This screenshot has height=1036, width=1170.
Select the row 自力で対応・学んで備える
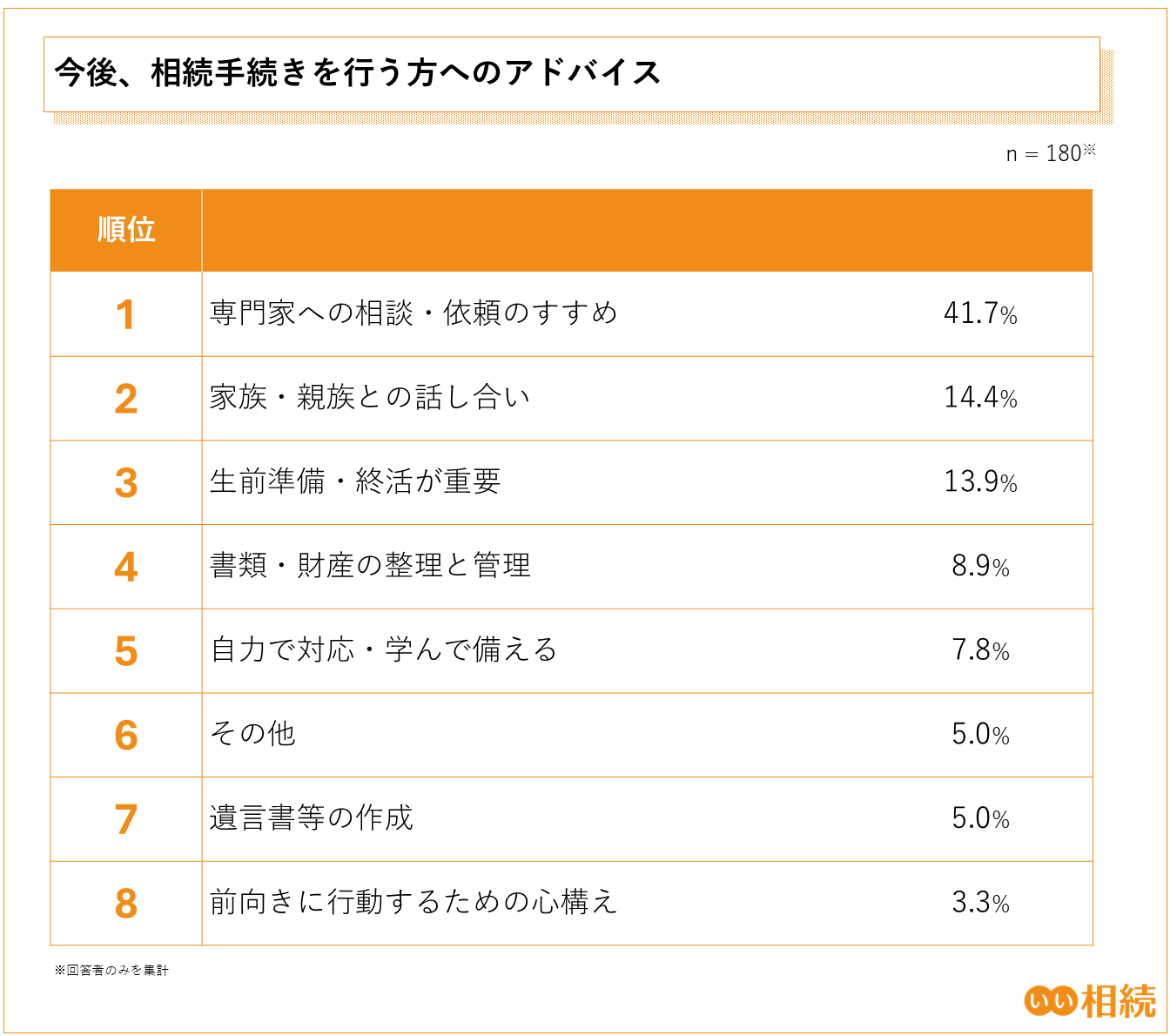coord(383,649)
